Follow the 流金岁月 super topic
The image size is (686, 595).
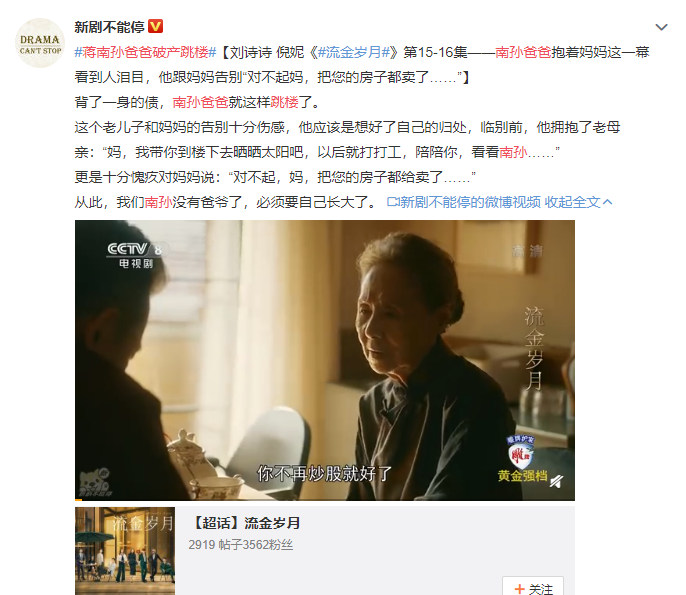pos(533,586)
